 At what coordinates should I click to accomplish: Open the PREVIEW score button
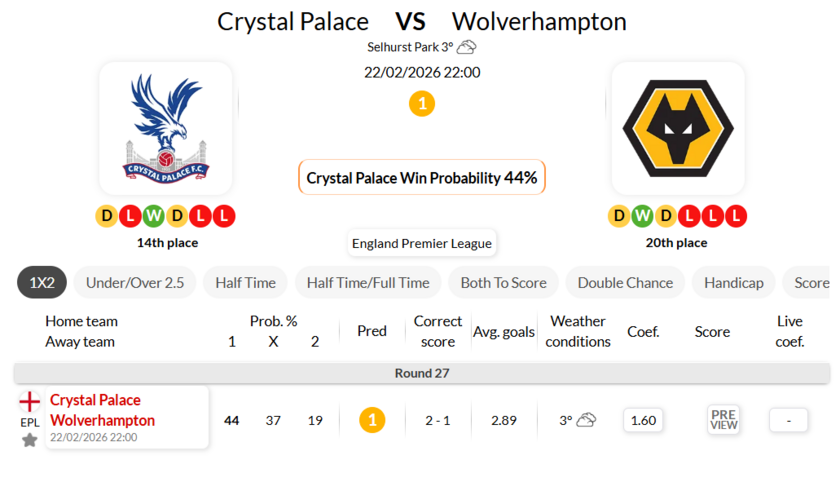[723, 420]
